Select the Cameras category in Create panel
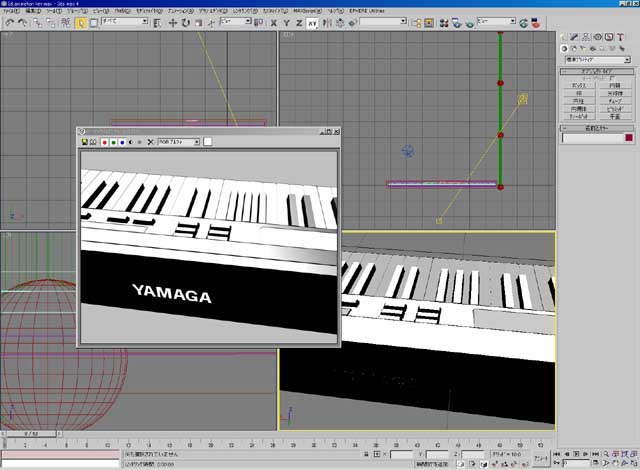Viewport: 640px width, 470px height. pyautogui.click(x=593, y=49)
